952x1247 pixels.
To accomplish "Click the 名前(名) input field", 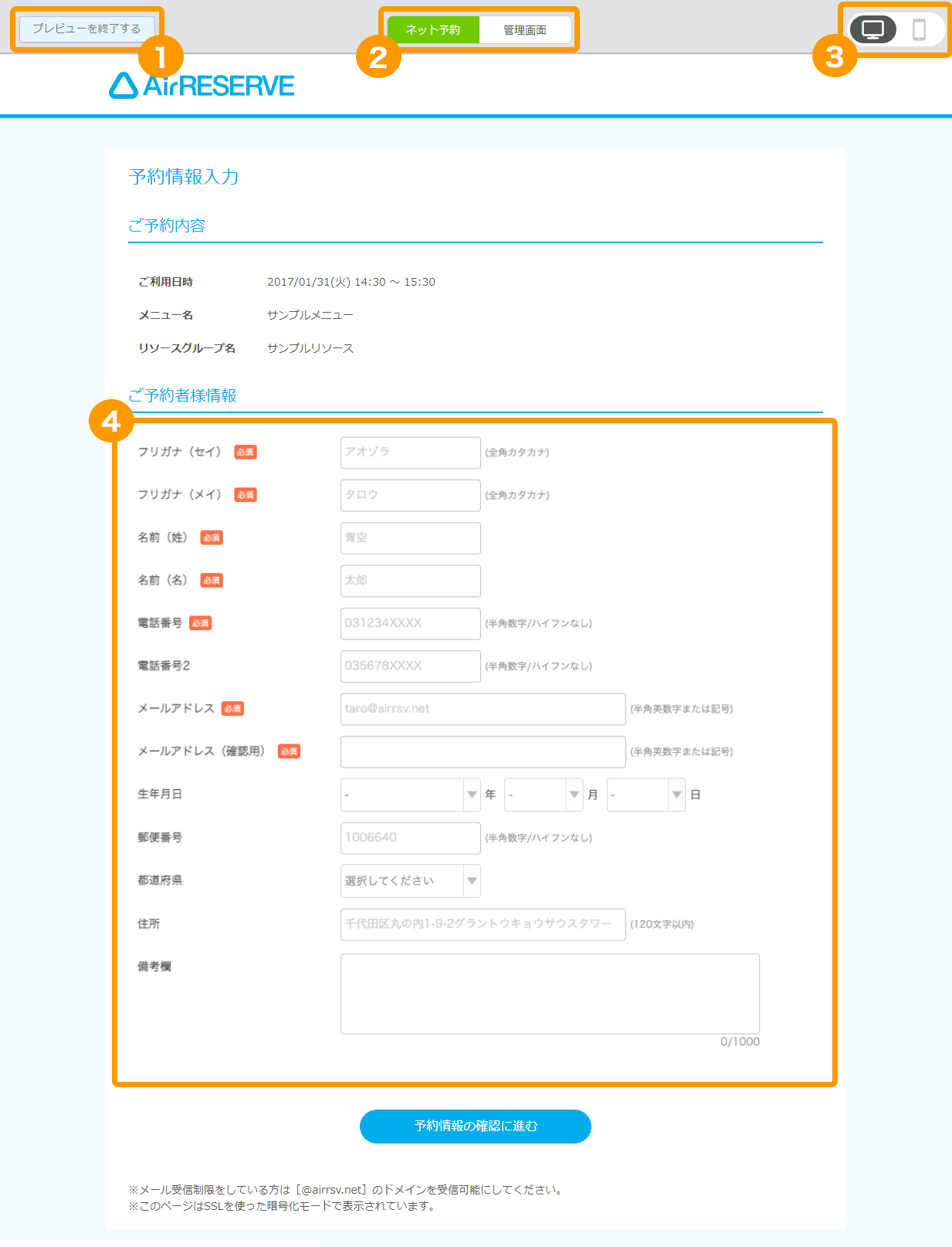I will point(411,581).
